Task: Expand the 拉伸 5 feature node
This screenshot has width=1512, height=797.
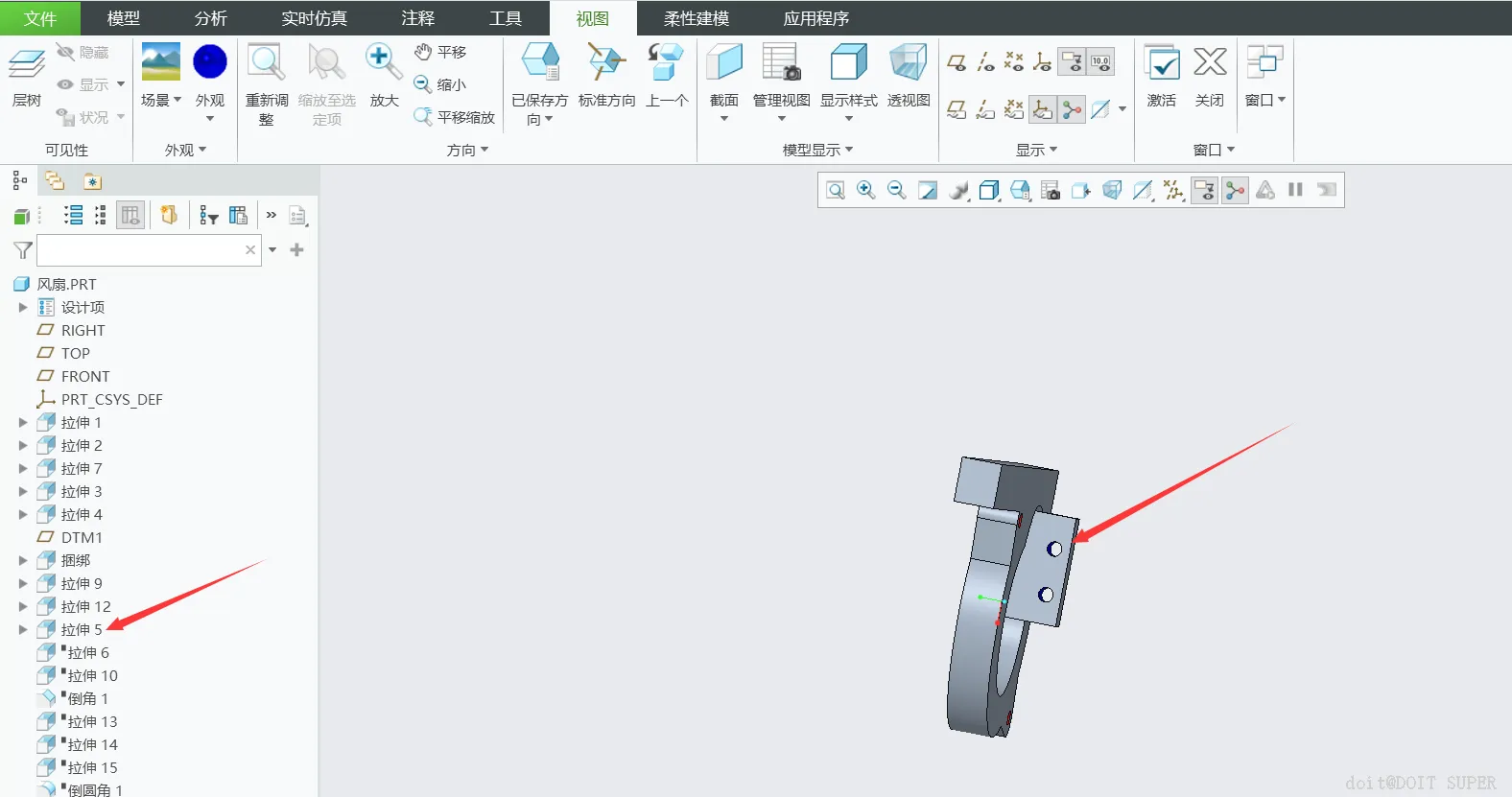Action: [x=23, y=630]
